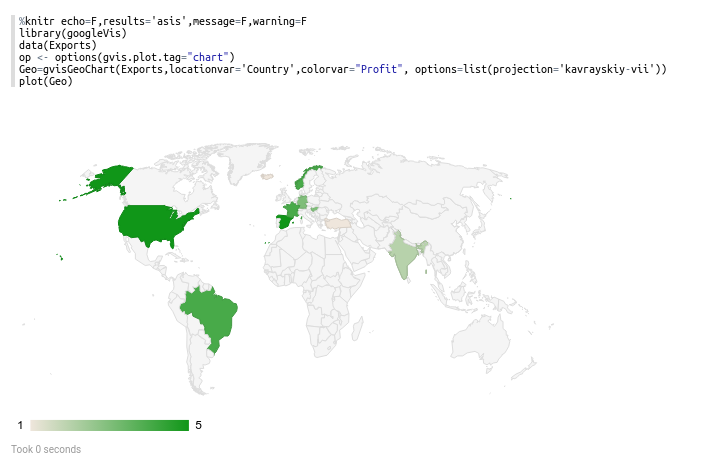Viewport: 728px width, 463px height.
Task: Select France on the world map
Action: 291,209
